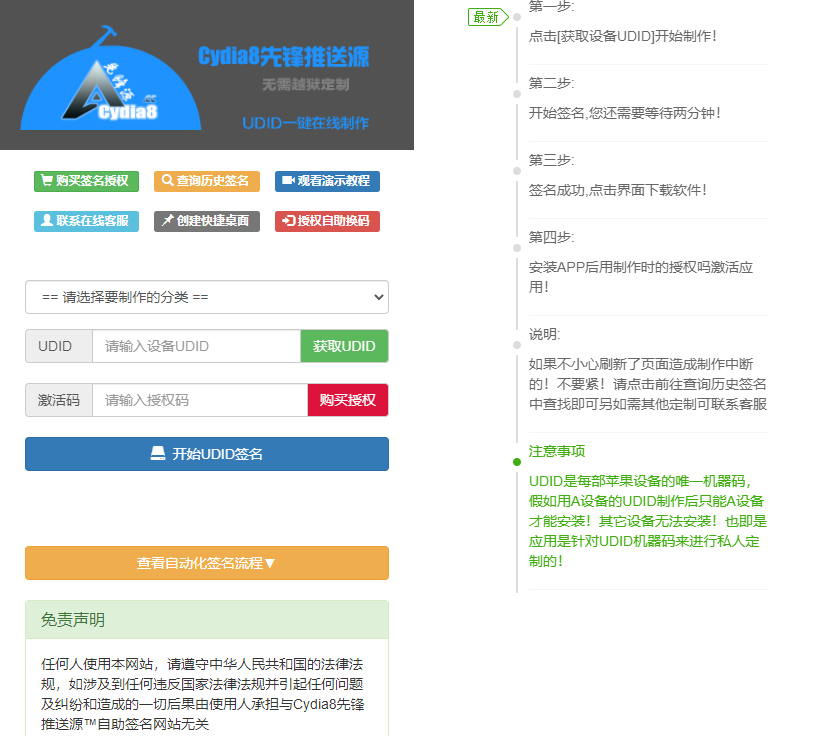This screenshot has height=736, width=828.
Task: Click the 第四步 timeline dot
Action: point(517,248)
